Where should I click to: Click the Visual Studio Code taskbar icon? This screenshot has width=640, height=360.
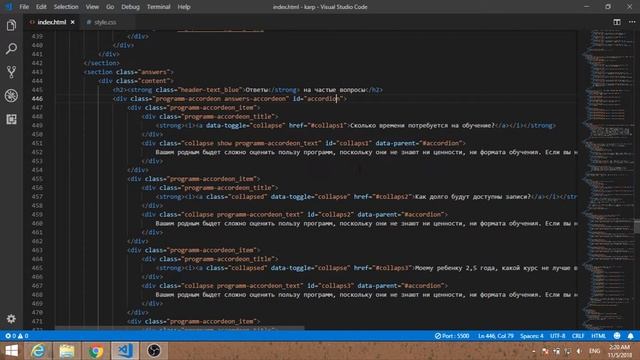point(125,351)
